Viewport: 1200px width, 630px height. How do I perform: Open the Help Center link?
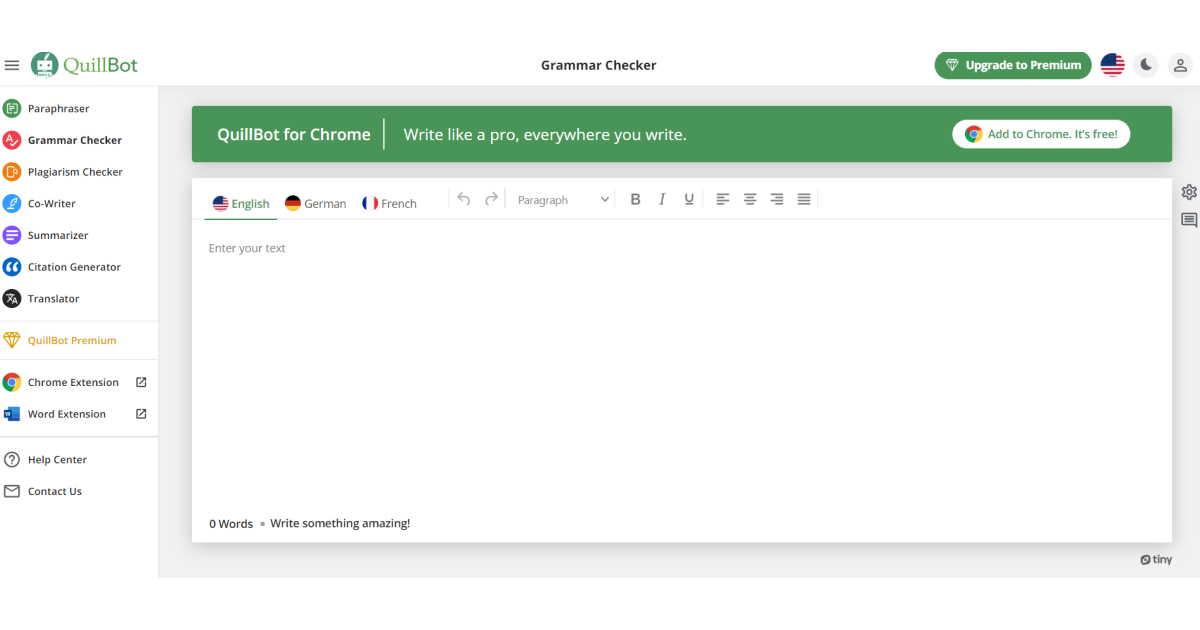tap(57, 460)
